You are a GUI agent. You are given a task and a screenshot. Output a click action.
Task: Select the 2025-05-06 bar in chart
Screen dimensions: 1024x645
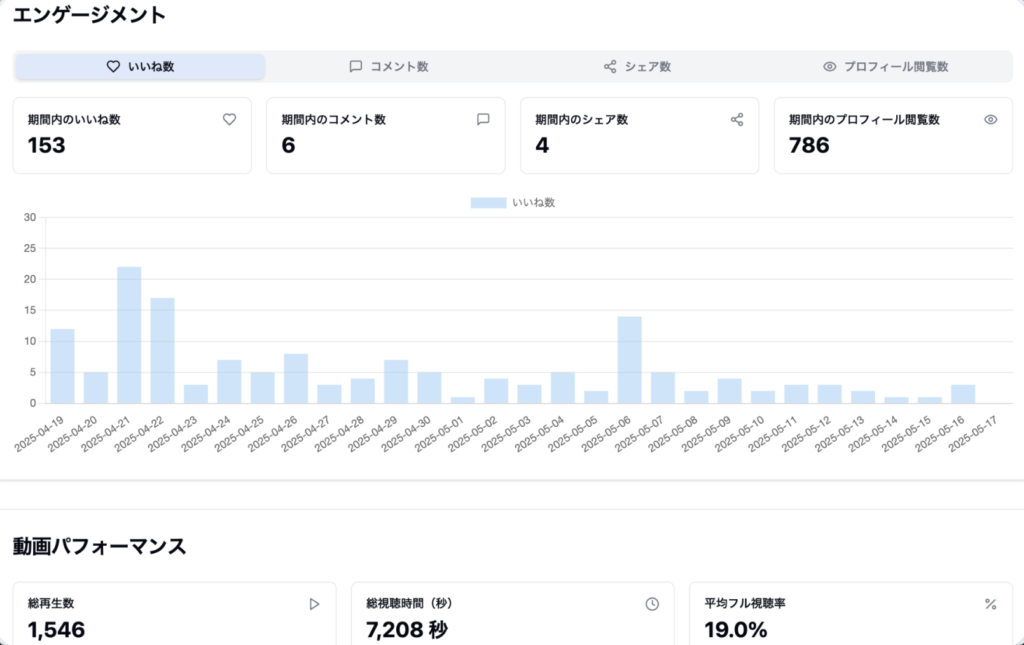click(629, 360)
